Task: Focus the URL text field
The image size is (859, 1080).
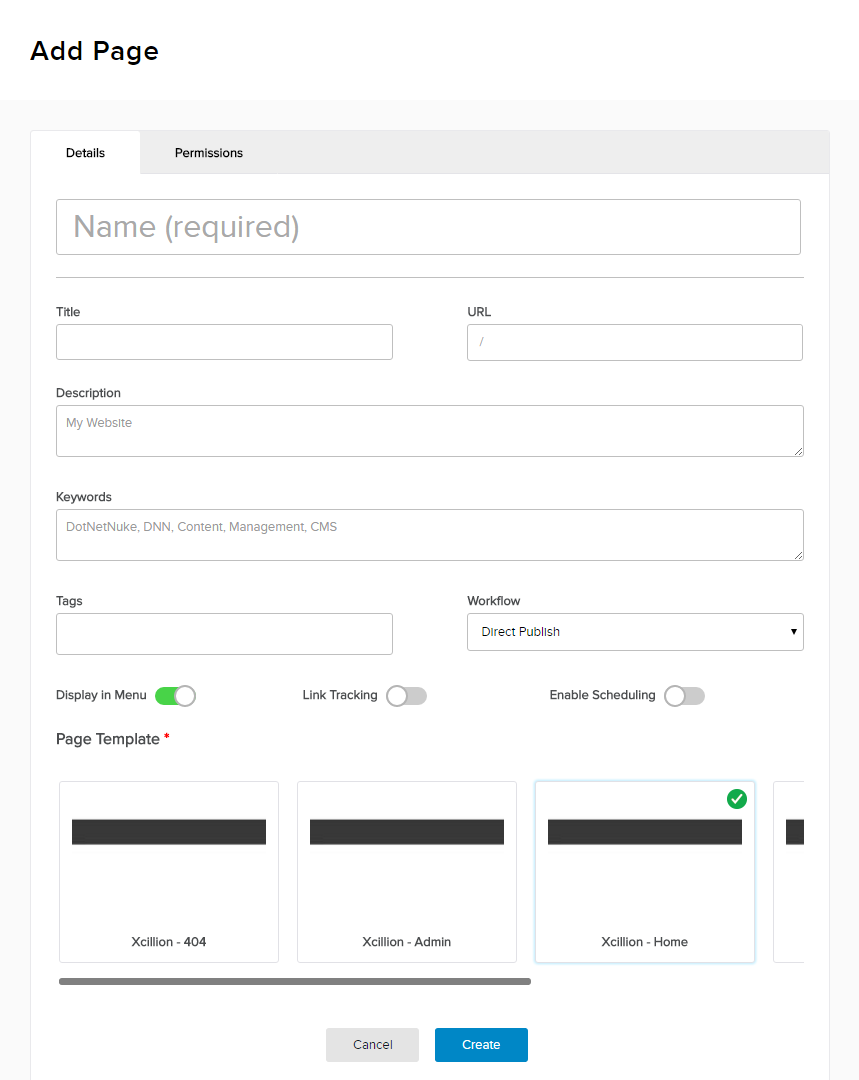Action: (635, 342)
